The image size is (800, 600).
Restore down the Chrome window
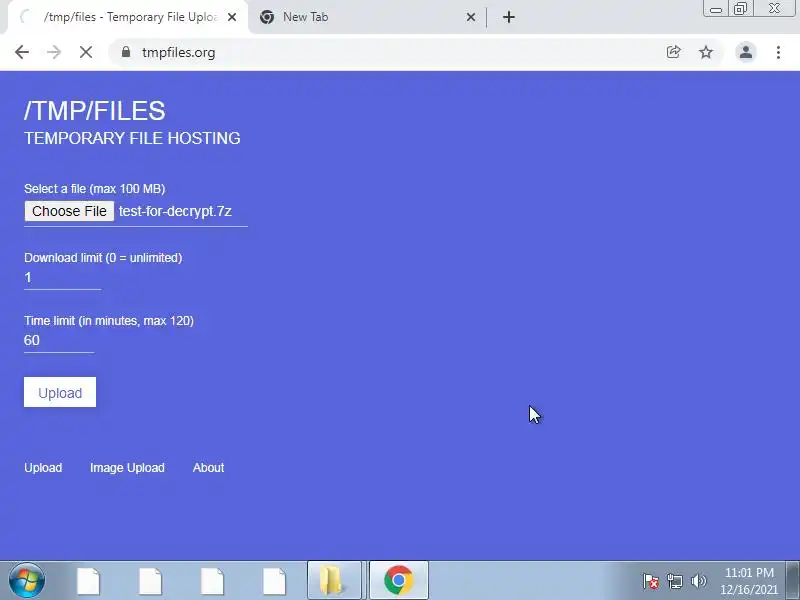pos(740,9)
